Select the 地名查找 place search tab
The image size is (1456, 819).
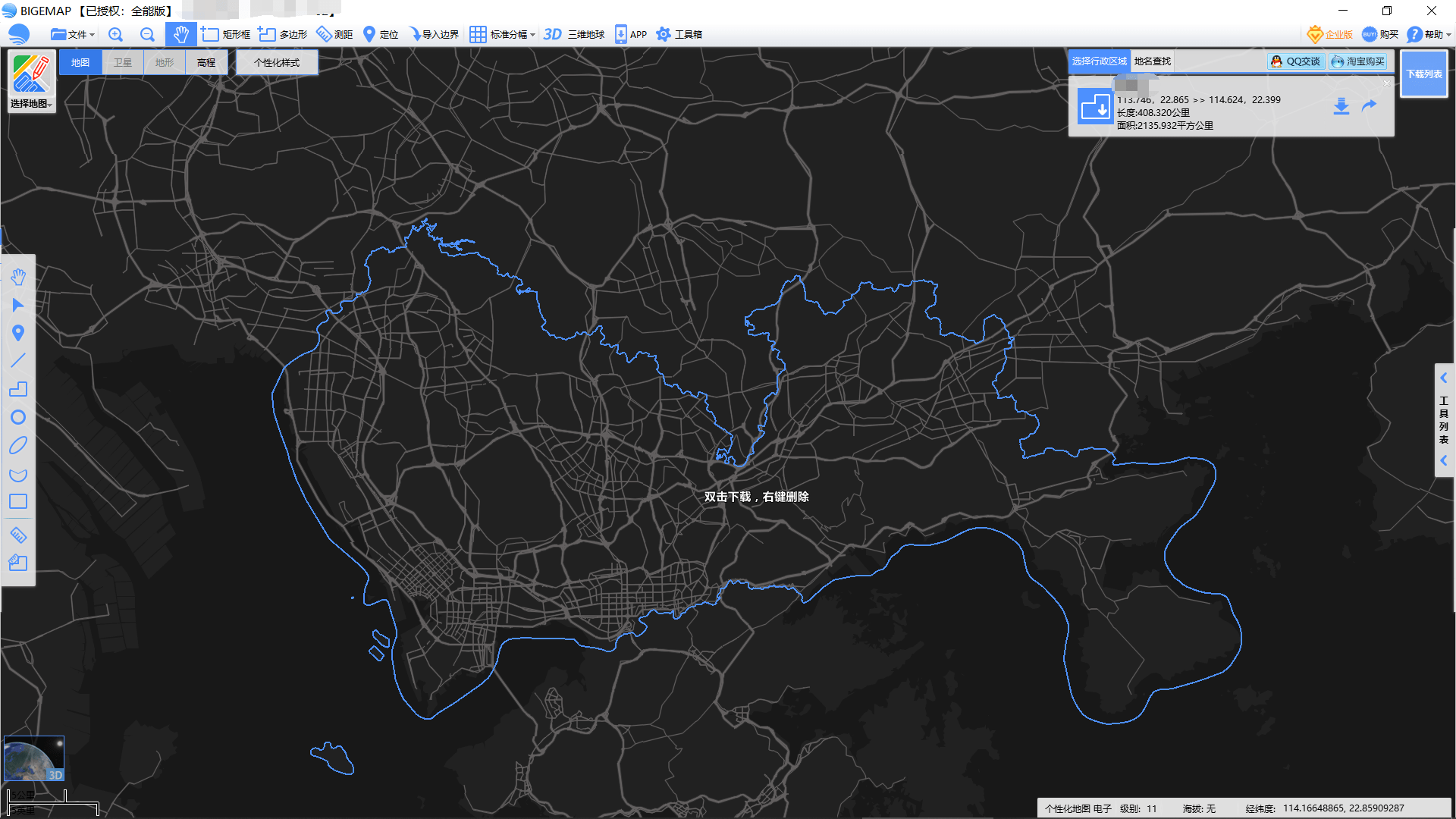(1153, 61)
